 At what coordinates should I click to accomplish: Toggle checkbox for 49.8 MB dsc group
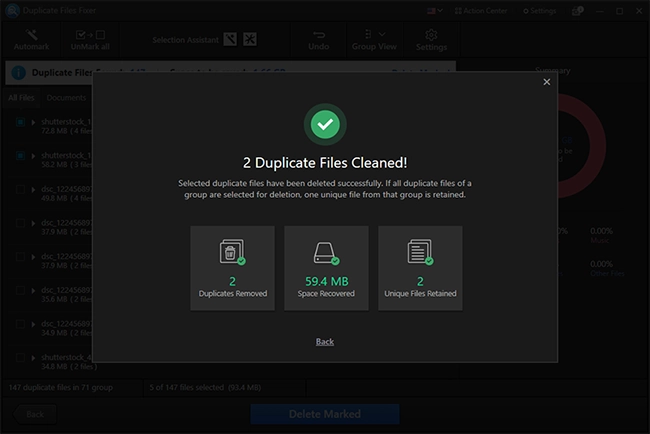pos(20,189)
